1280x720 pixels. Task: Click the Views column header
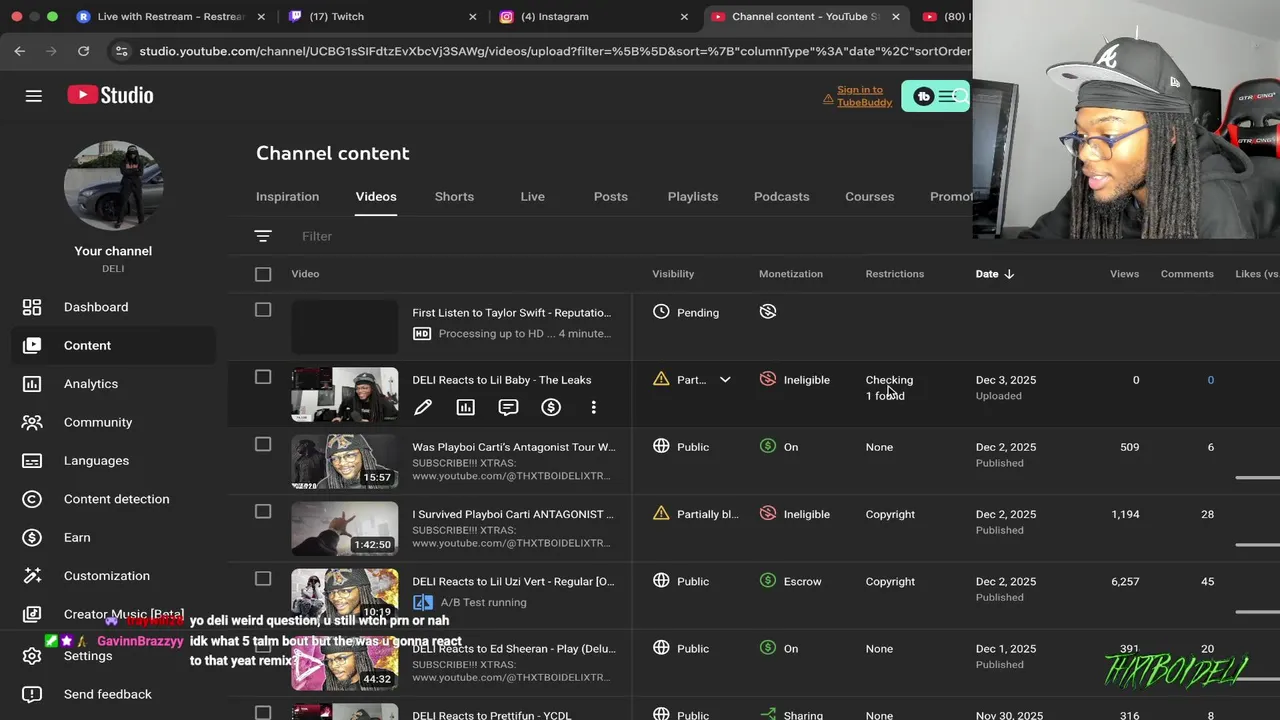pyautogui.click(x=1124, y=274)
